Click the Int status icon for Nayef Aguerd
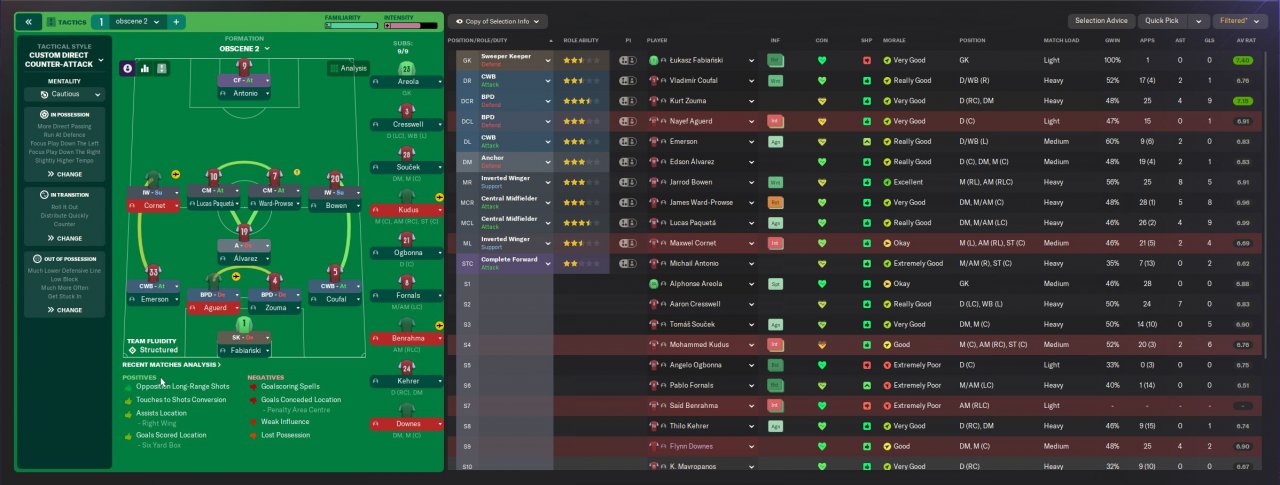This screenshot has height=485, width=1280. point(774,121)
